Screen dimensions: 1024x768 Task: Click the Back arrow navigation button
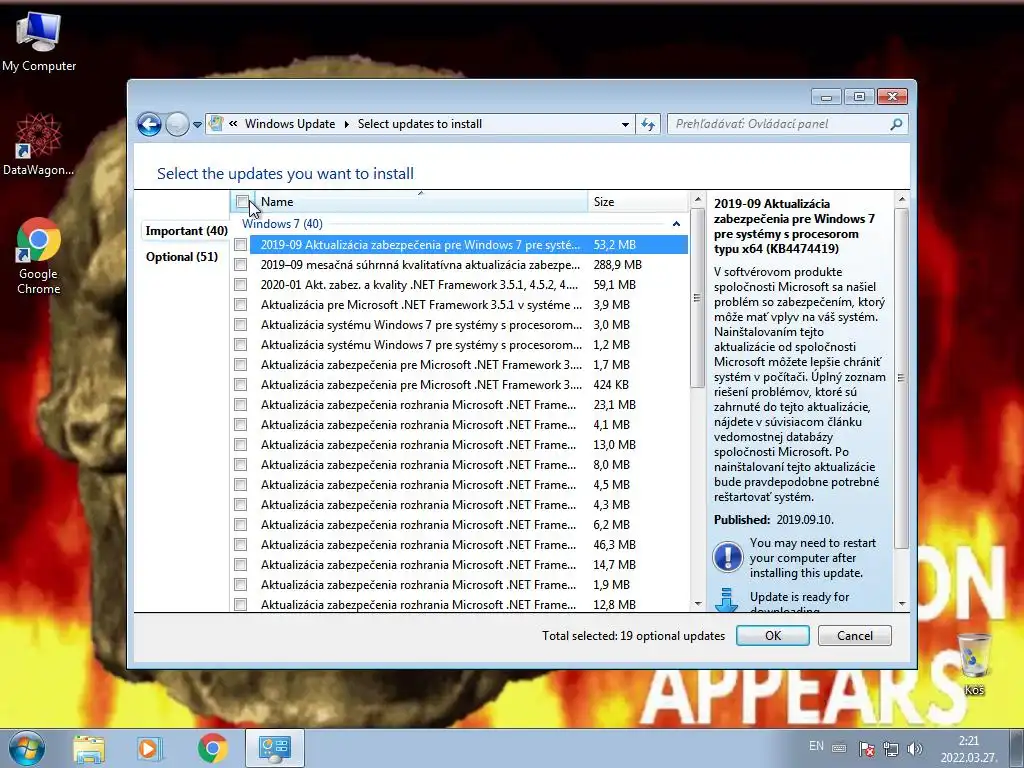[150, 124]
